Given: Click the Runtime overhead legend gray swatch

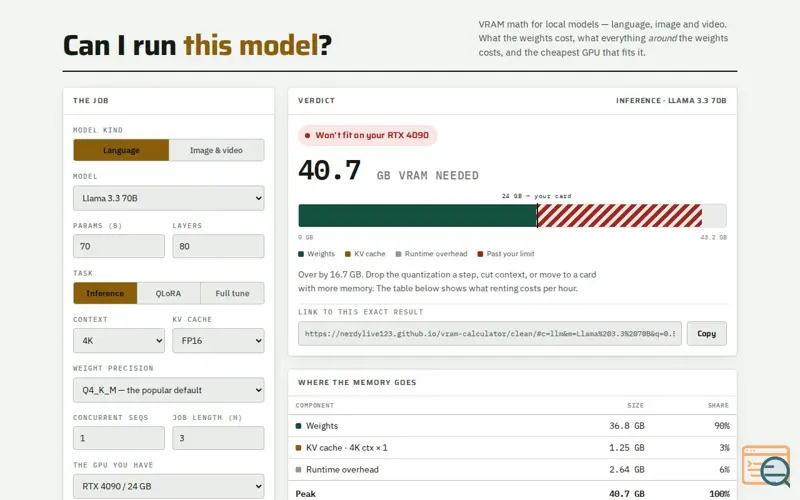Looking at the screenshot, I should 398,254.
